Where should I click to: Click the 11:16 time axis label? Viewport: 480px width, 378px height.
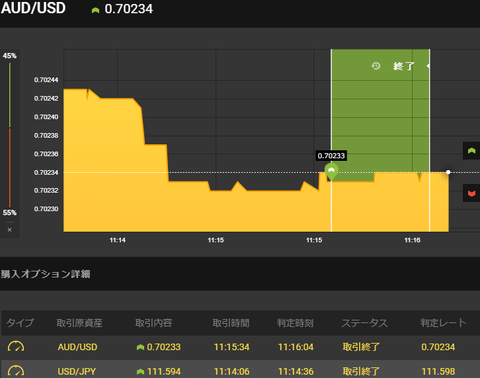(412, 240)
